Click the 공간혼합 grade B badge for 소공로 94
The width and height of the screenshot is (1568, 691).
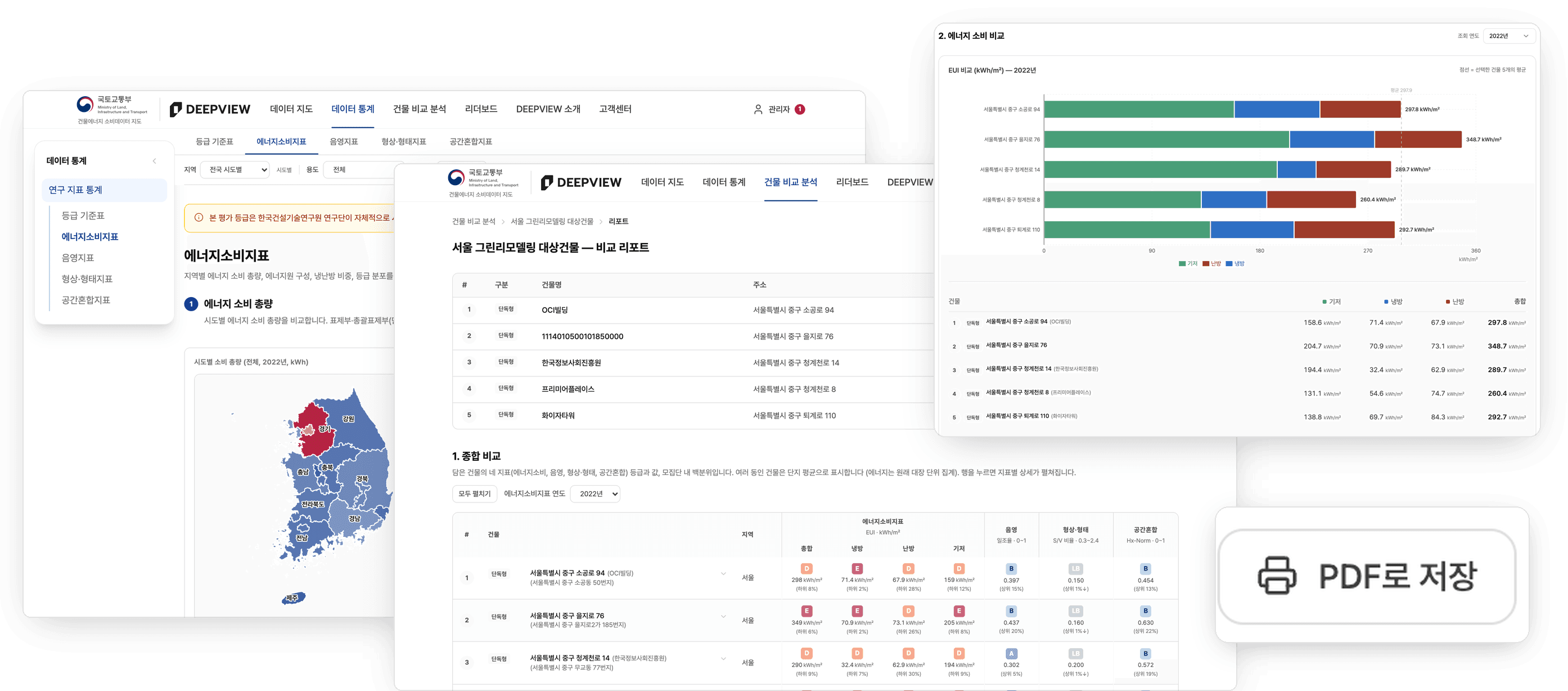point(1145,569)
